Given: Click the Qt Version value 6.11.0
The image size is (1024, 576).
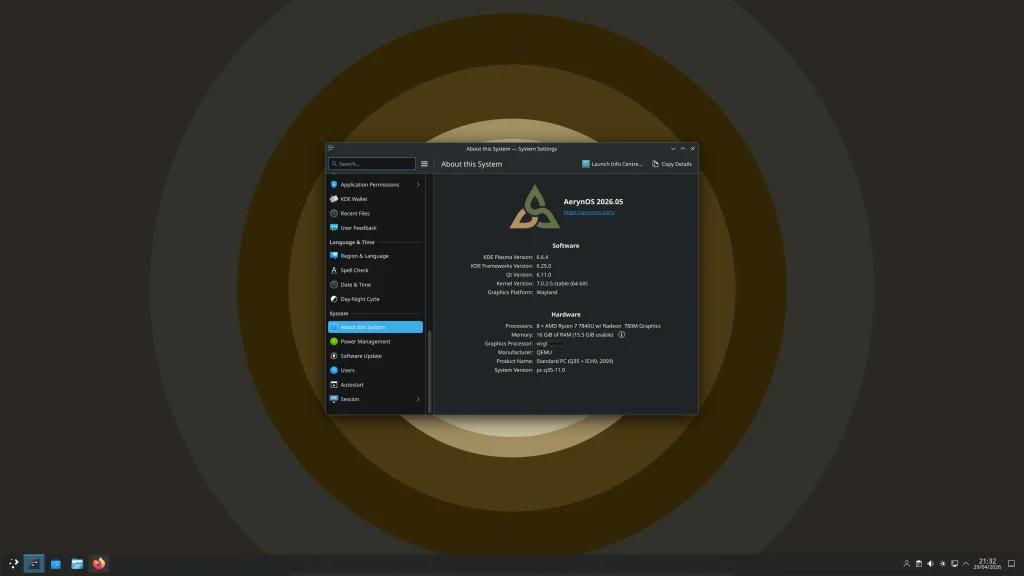Looking at the screenshot, I should pos(544,274).
